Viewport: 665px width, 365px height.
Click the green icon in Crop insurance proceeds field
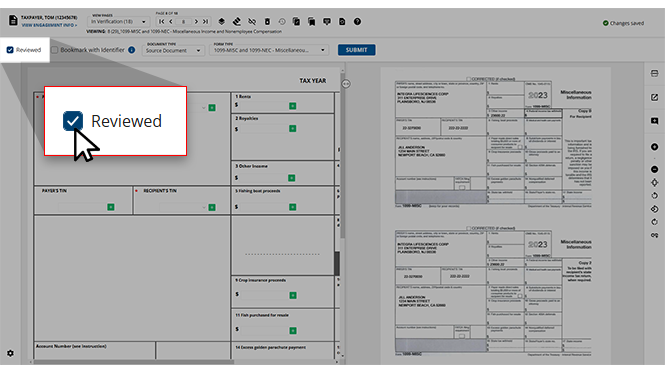coord(293,295)
